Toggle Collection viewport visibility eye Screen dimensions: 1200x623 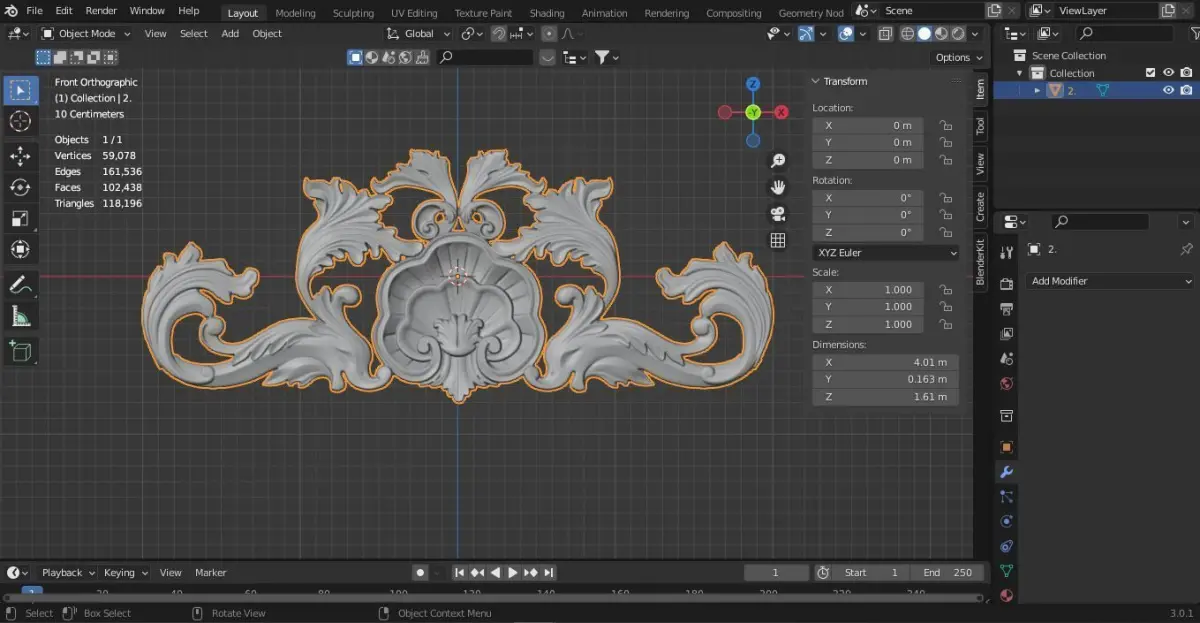1168,73
